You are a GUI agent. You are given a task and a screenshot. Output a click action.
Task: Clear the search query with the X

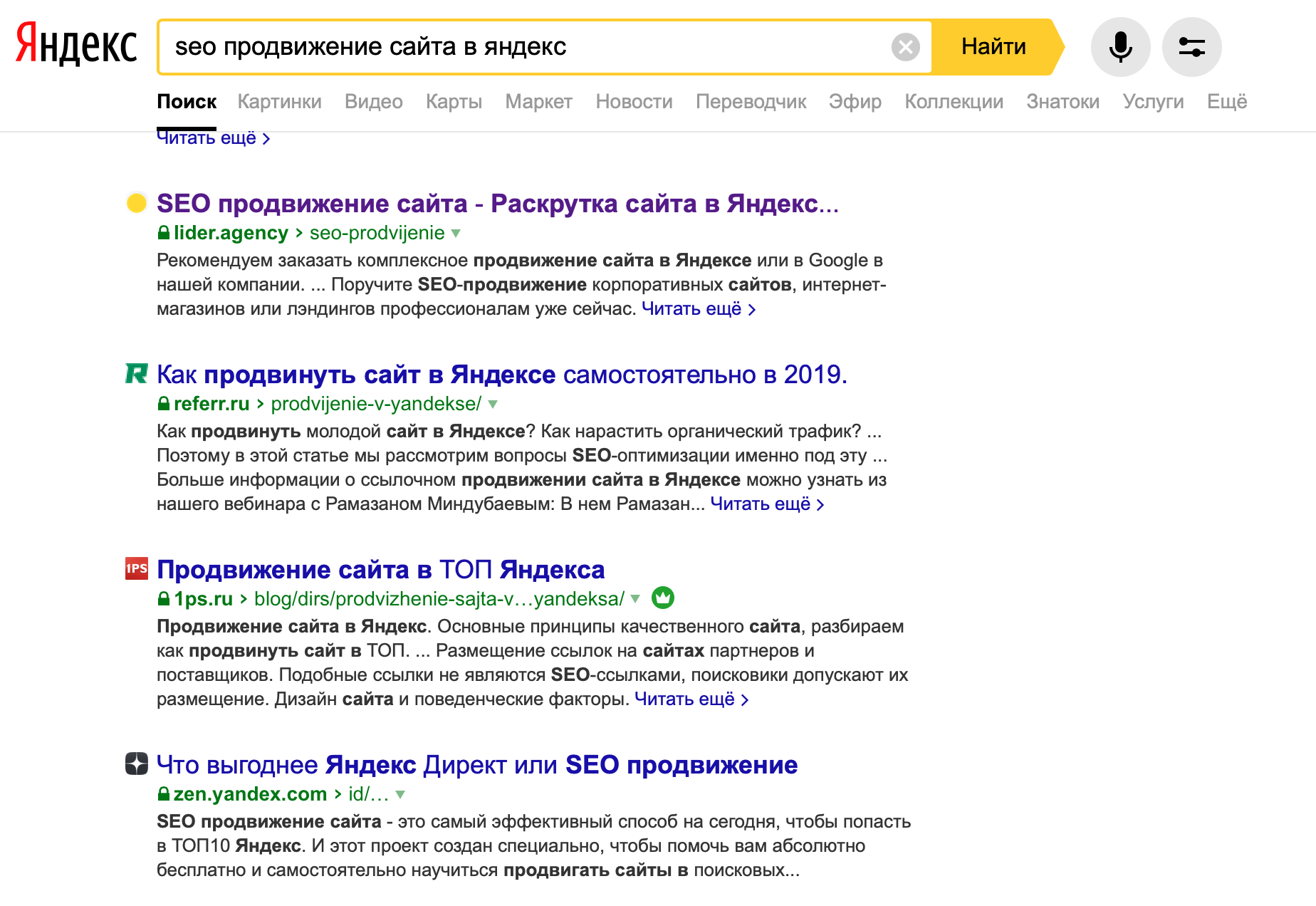(905, 47)
